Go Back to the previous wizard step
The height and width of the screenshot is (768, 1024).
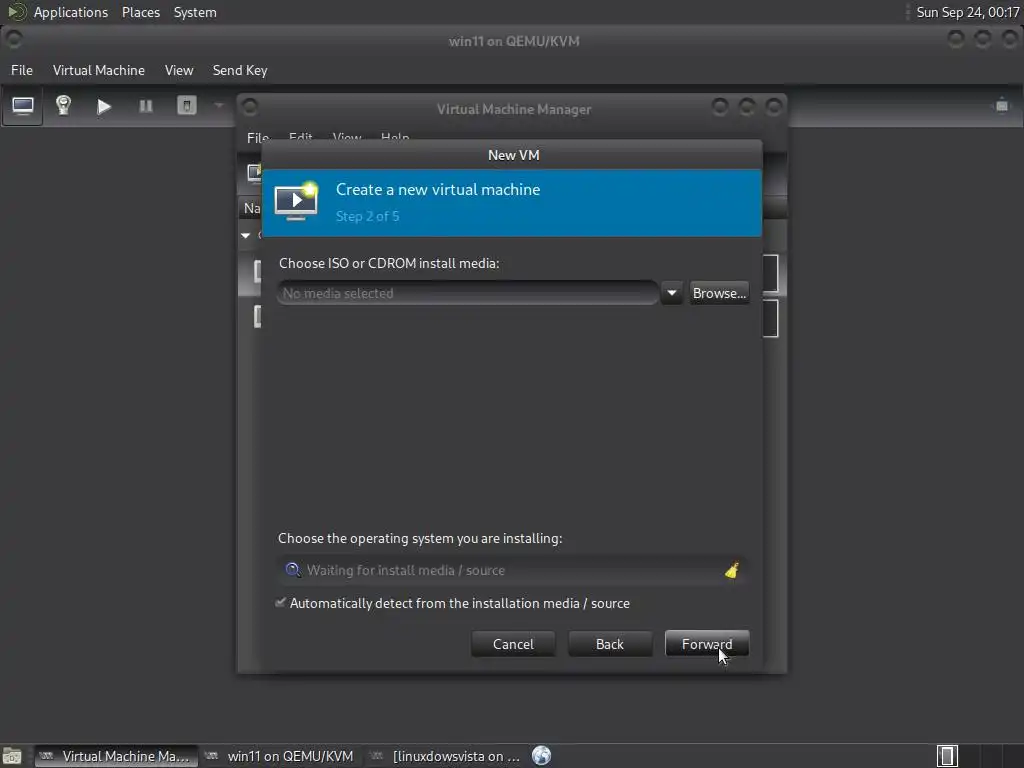609,644
